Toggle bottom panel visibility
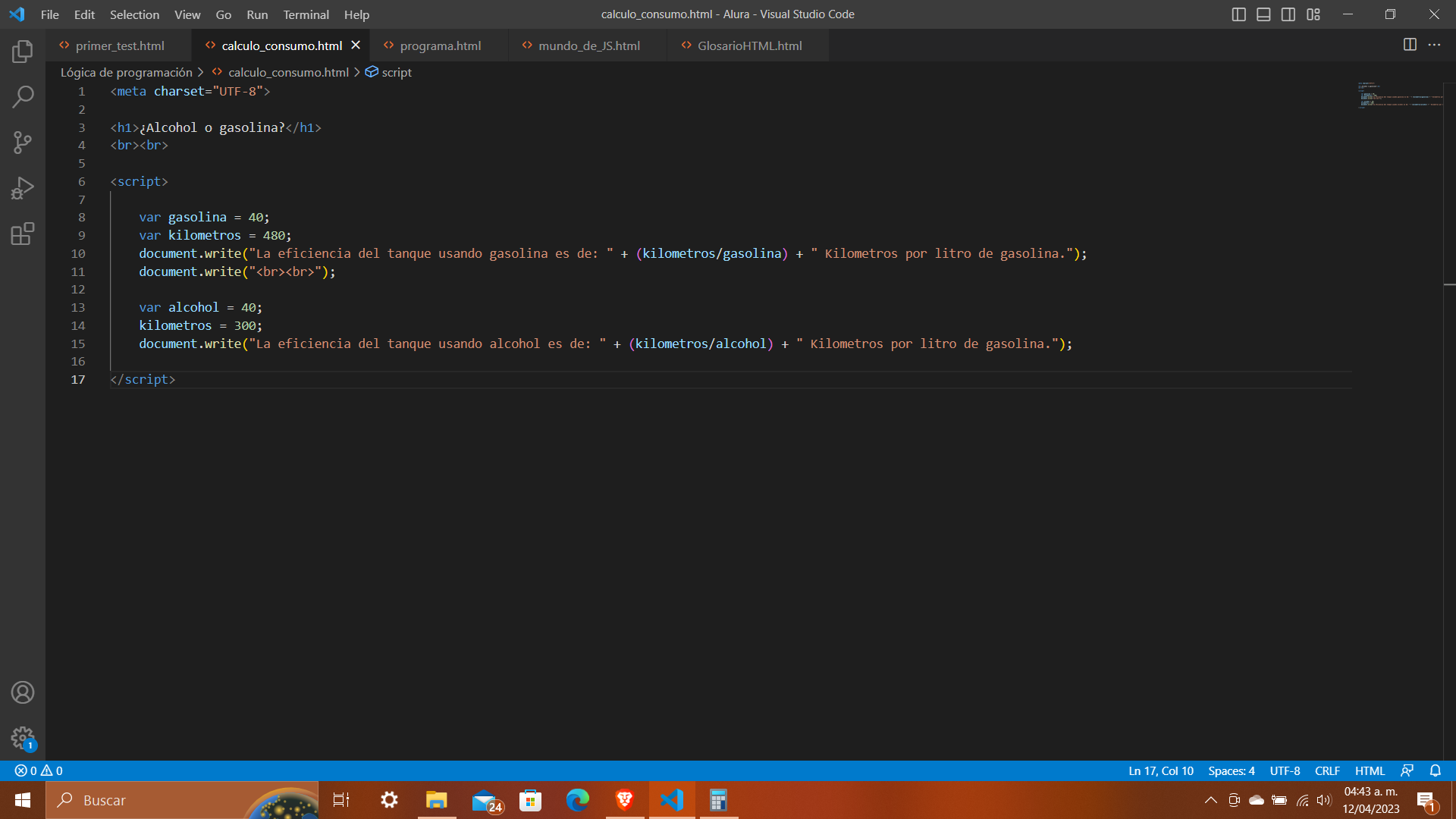 click(x=1263, y=14)
